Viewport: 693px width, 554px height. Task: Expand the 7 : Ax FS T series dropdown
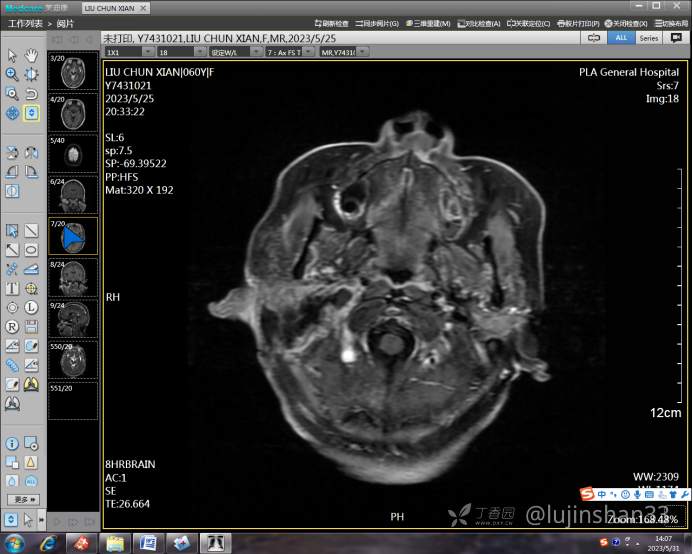290,51
